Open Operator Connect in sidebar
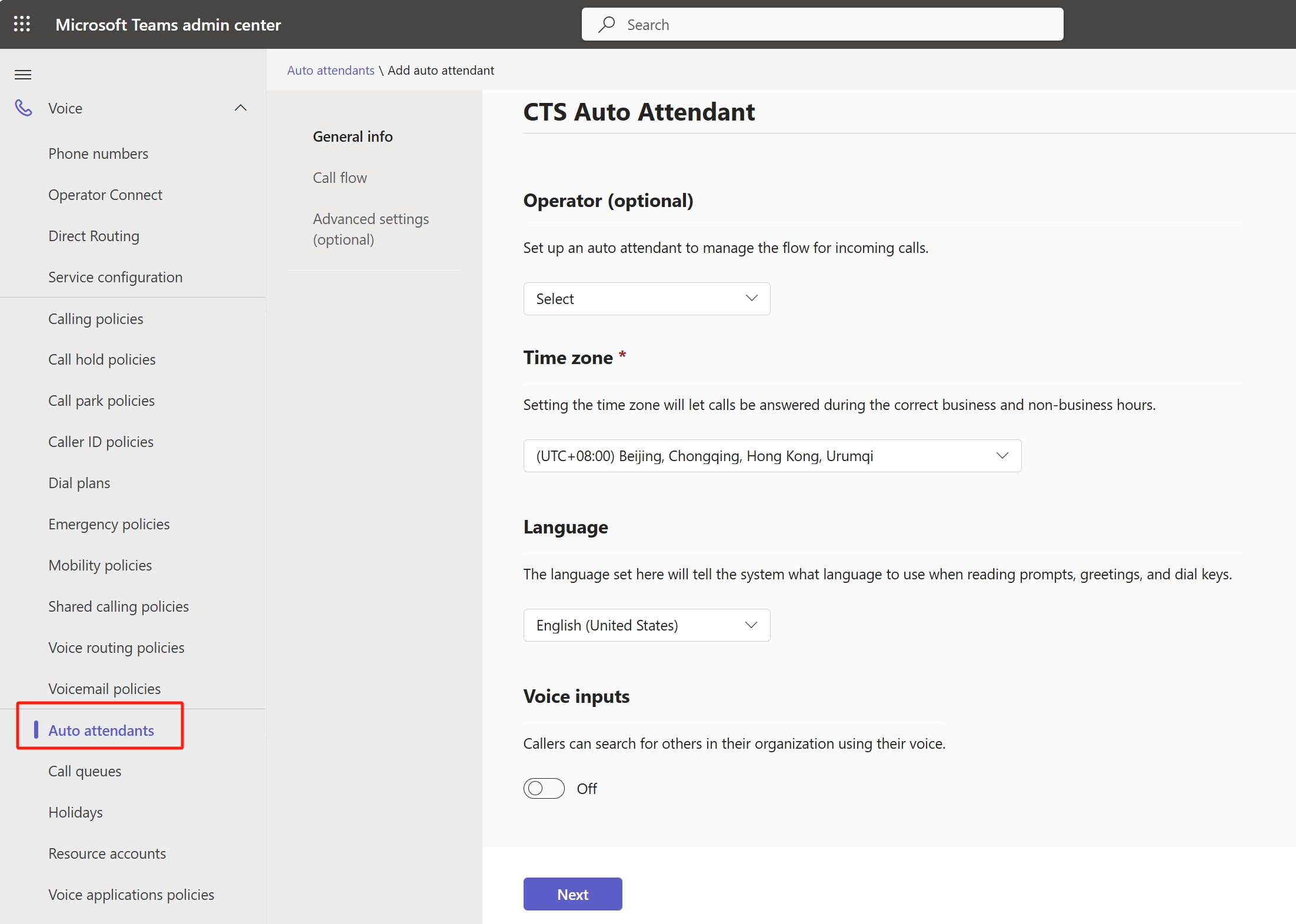Image resolution: width=1296 pixels, height=924 pixels. tap(105, 195)
